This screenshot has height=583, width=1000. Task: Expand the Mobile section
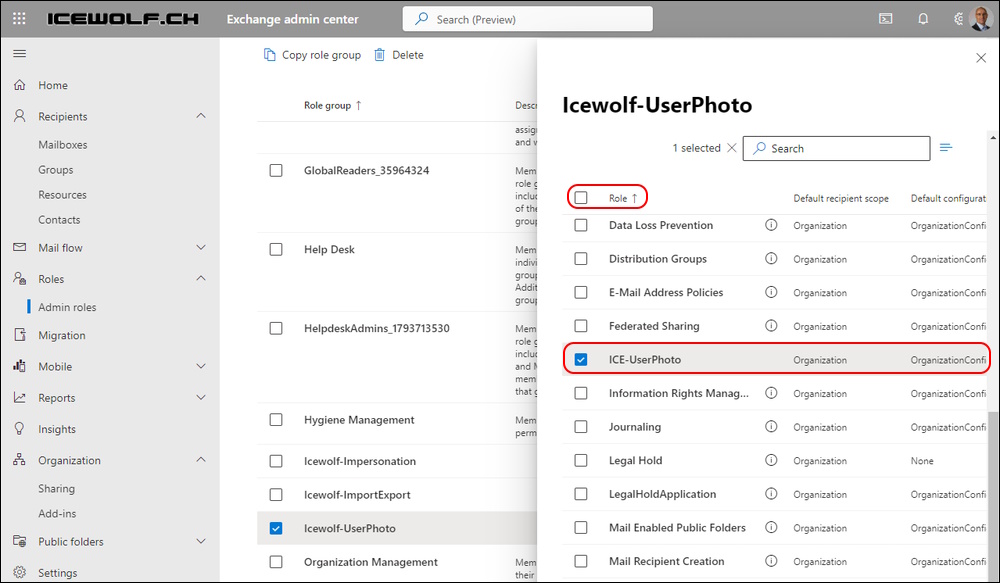(201, 366)
